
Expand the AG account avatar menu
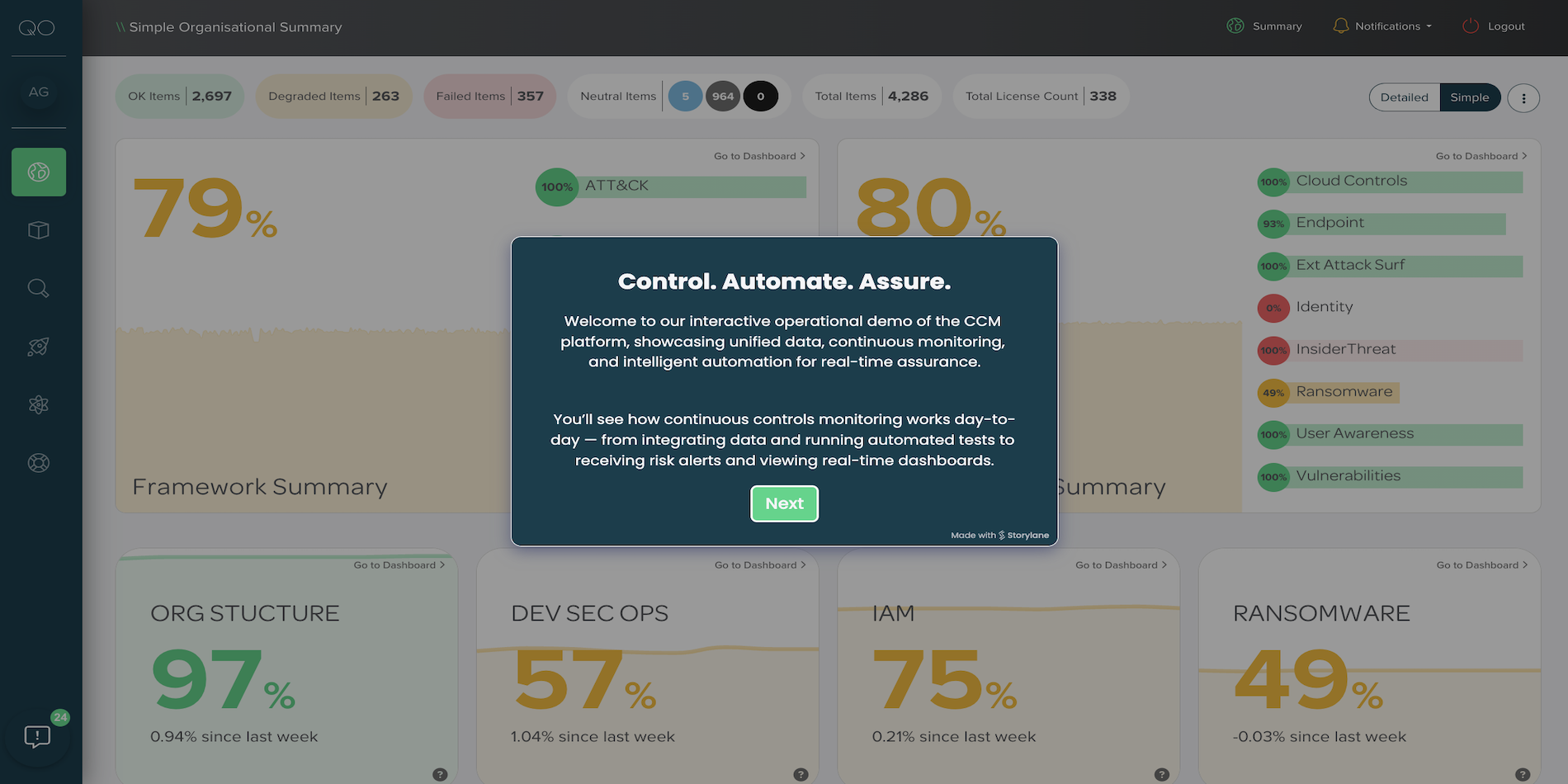[x=39, y=92]
